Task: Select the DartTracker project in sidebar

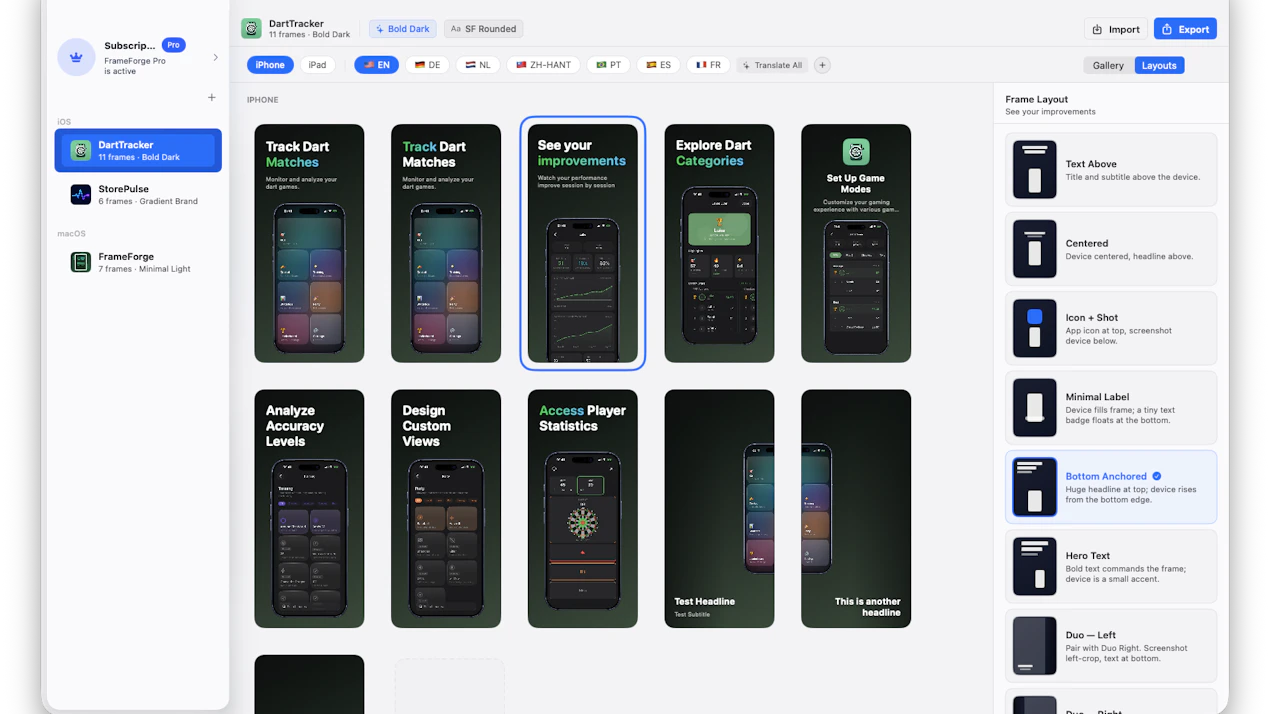Action: [x=138, y=150]
